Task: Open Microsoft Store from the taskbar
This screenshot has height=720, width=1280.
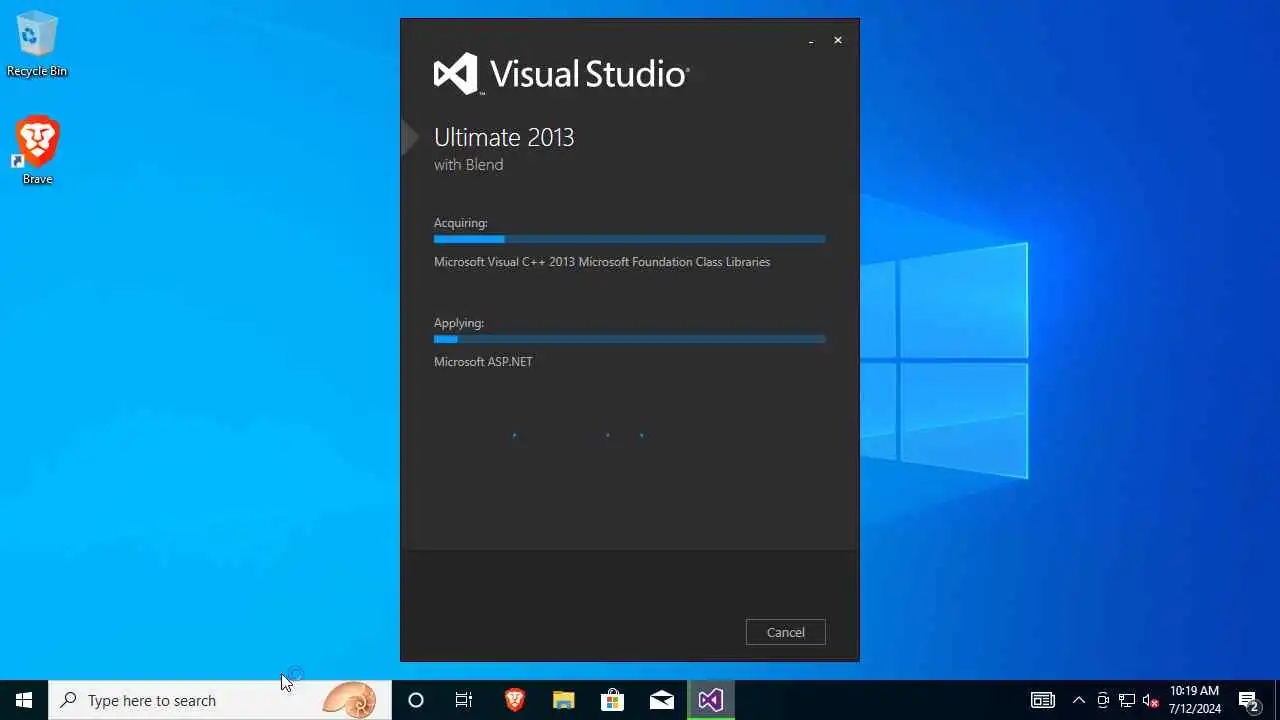Action: tap(613, 700)
